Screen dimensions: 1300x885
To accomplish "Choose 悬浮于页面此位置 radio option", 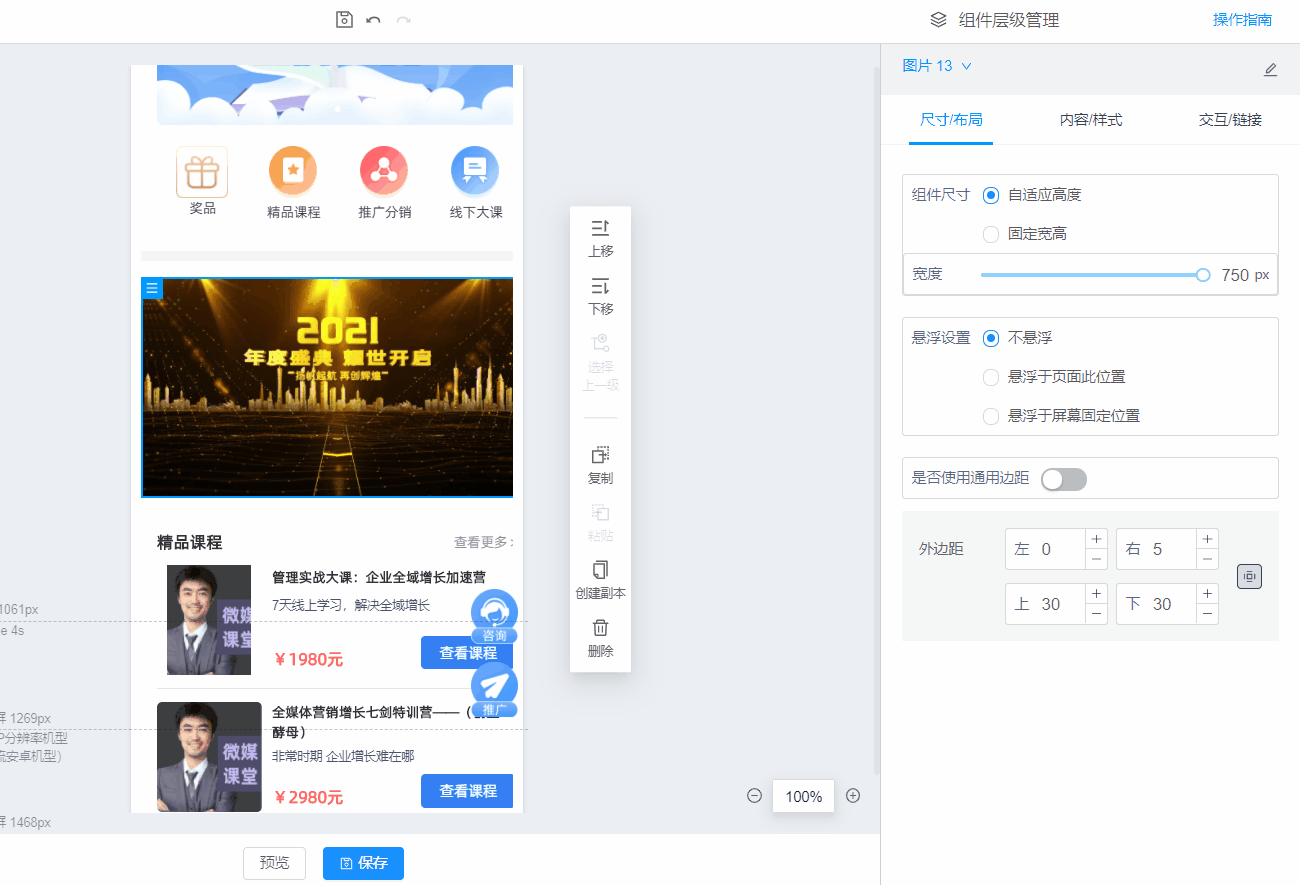I will 991,377.
